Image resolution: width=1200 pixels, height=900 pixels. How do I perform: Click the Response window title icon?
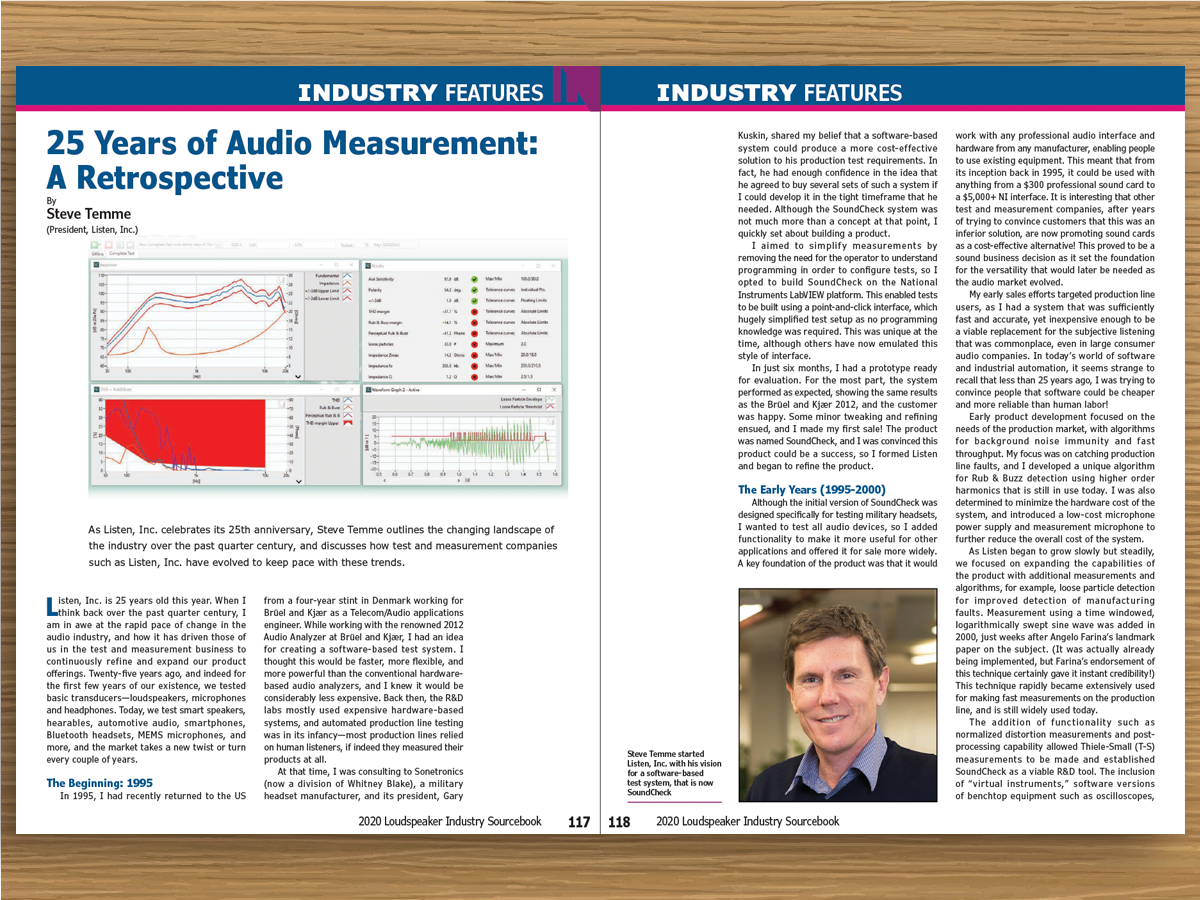click(96, 265)
